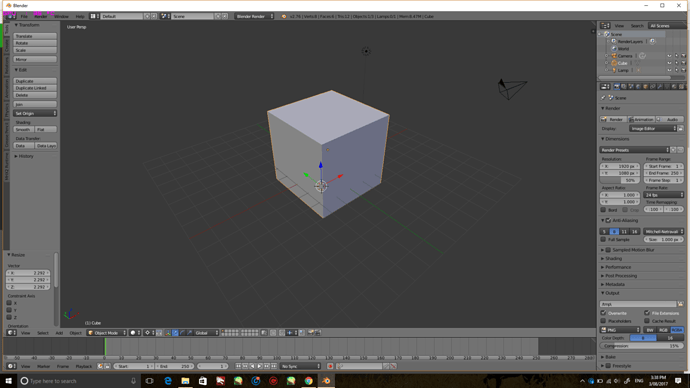Expand the Shading panel
The width and height of the screenshot is (690, 388).
click(x=612, y=258)
